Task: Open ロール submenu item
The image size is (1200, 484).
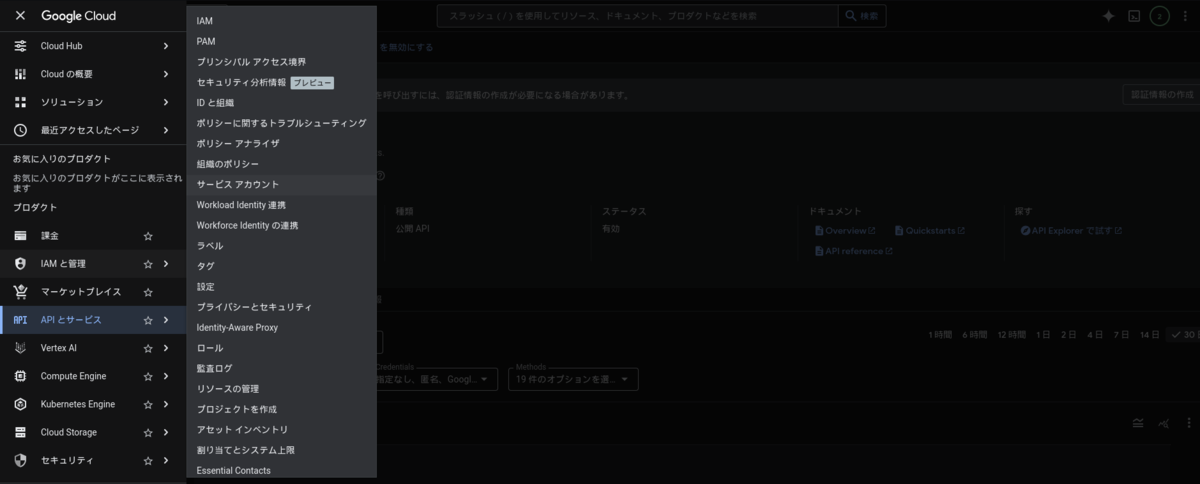Action: point(281,348)
